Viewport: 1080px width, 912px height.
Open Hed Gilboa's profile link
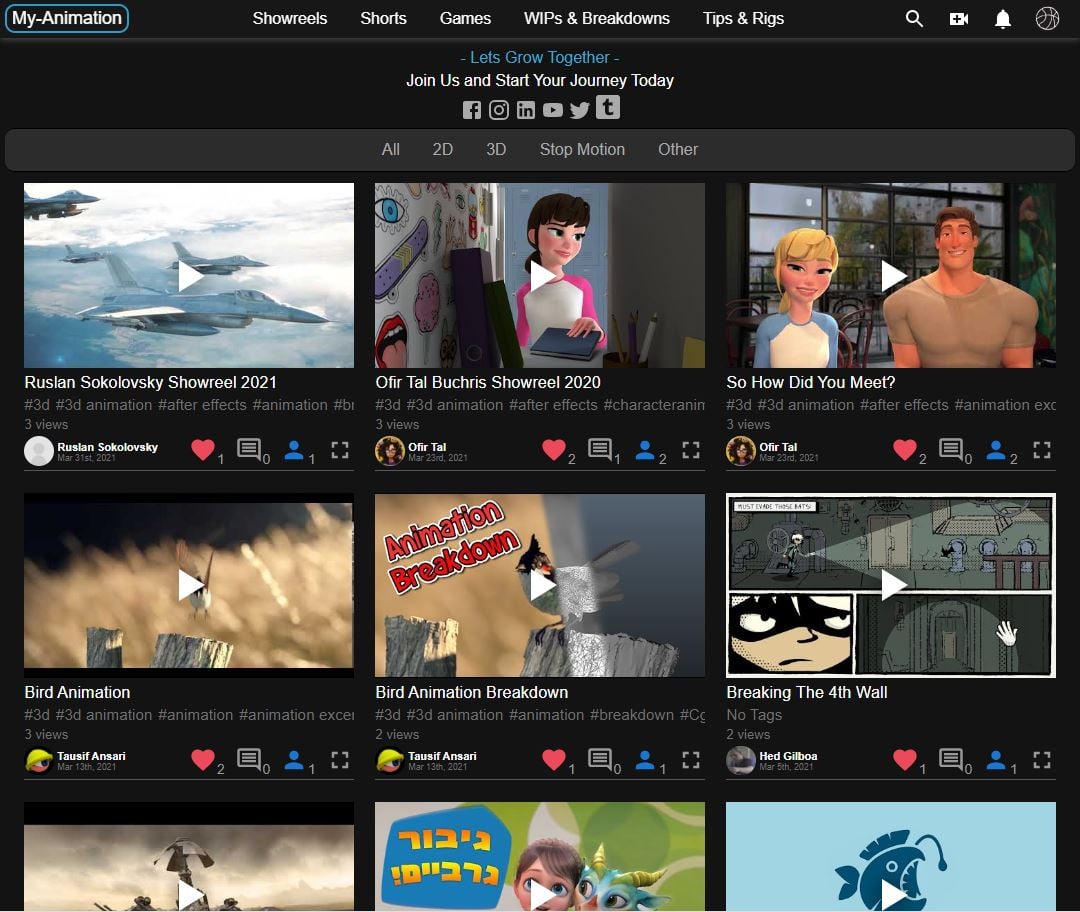[x=788, y=756]
